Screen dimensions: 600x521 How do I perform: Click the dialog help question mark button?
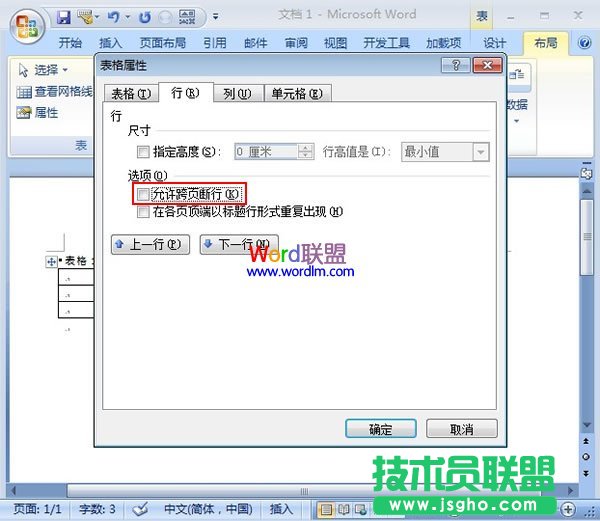click(455, 65)
